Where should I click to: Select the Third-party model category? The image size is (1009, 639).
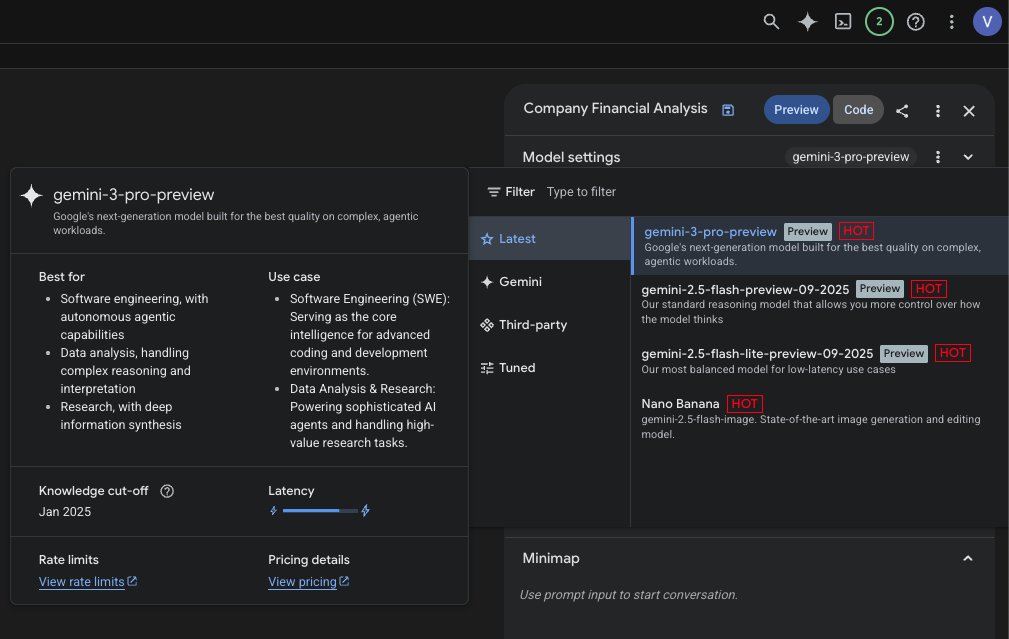[x=550, y=325]
